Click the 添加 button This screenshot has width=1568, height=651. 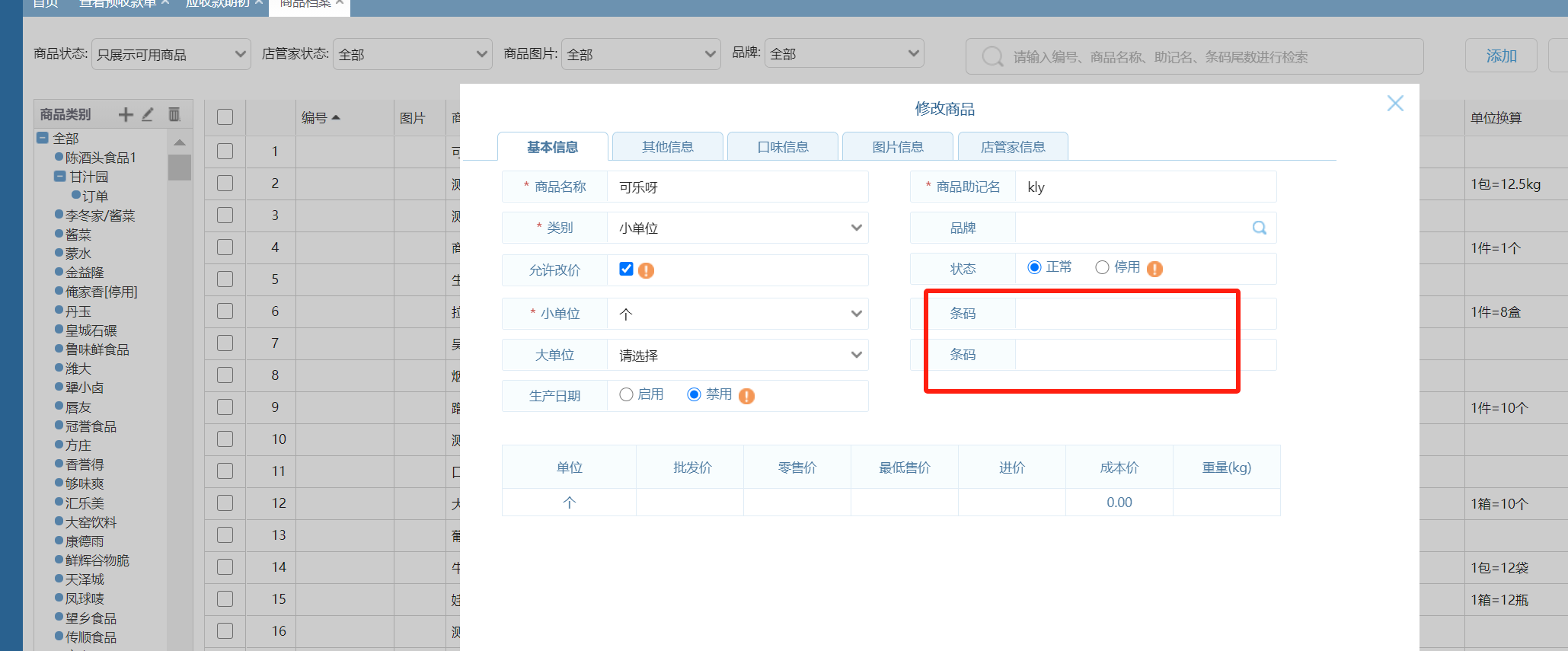[x=1500, y=56]
